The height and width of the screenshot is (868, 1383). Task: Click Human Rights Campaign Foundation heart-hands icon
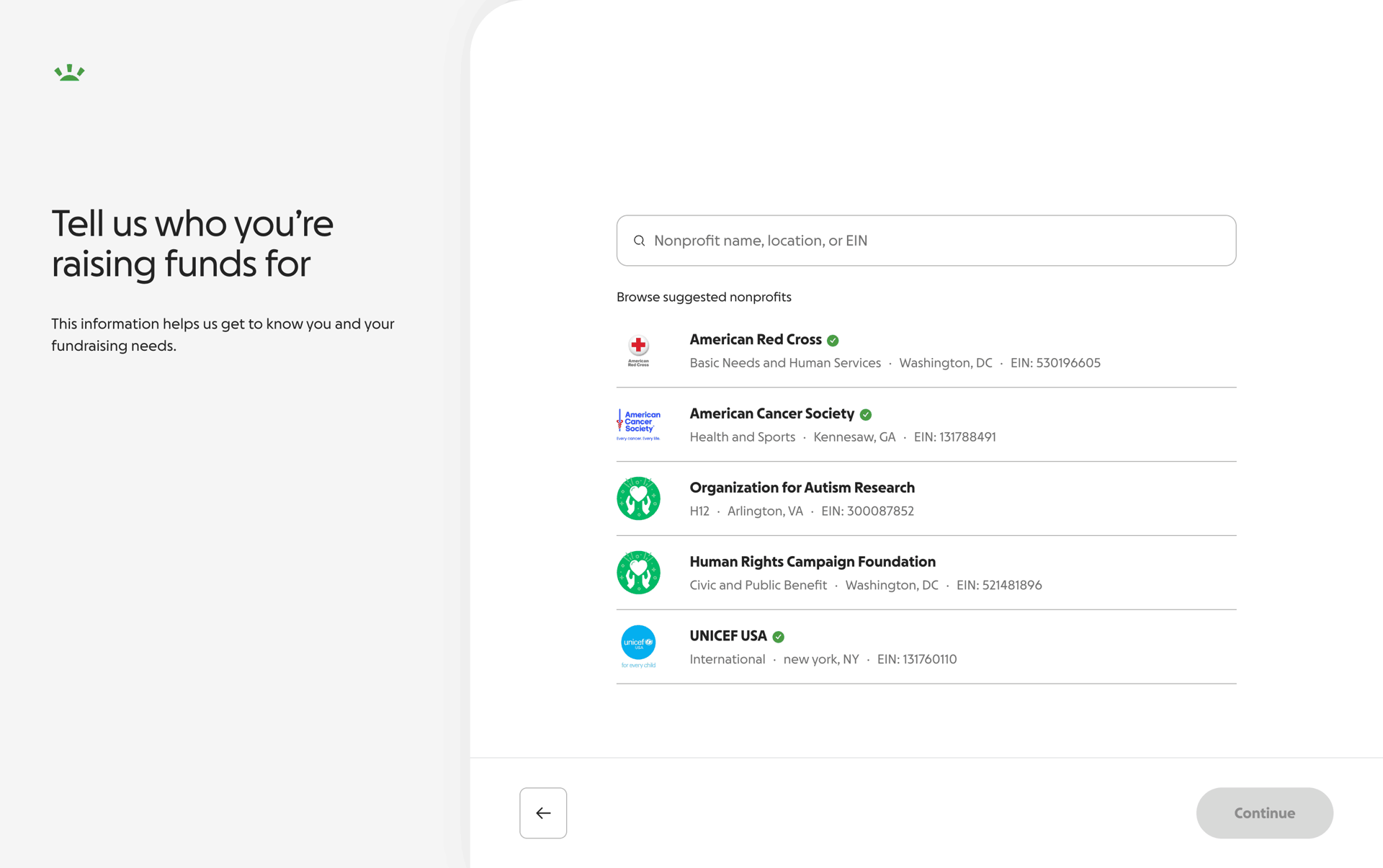(638, 573)
